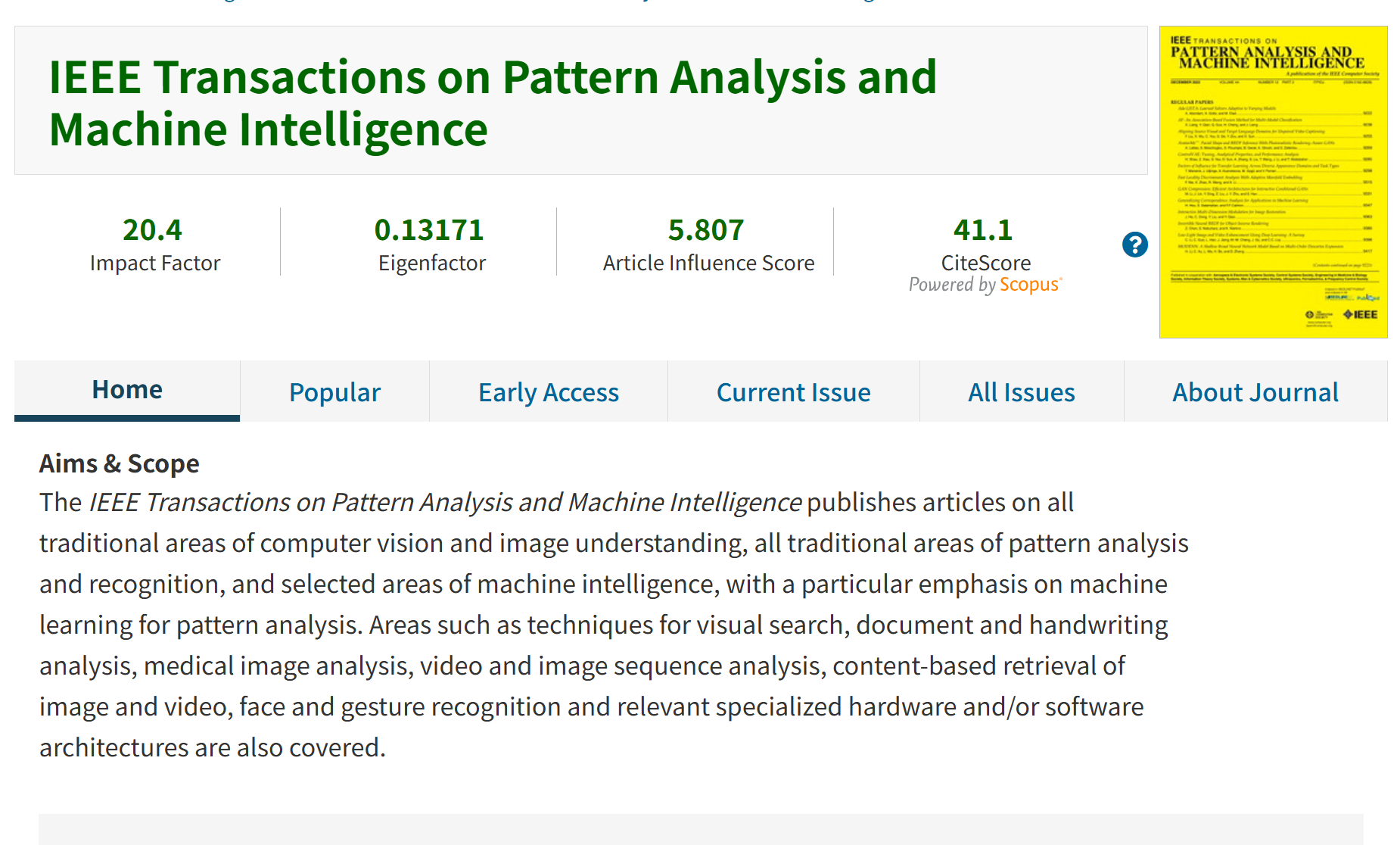This screenshot has width=1400, height=845.
Task: Click the journal title heading
Action: [x=493, y=102]
